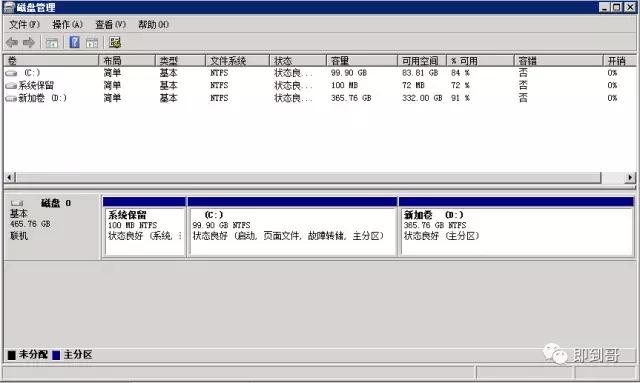Viewport: 640px width, 383px height.
Task: Click the 磁盘管理 title bar app icon
Action: click(x=9, y=7)
